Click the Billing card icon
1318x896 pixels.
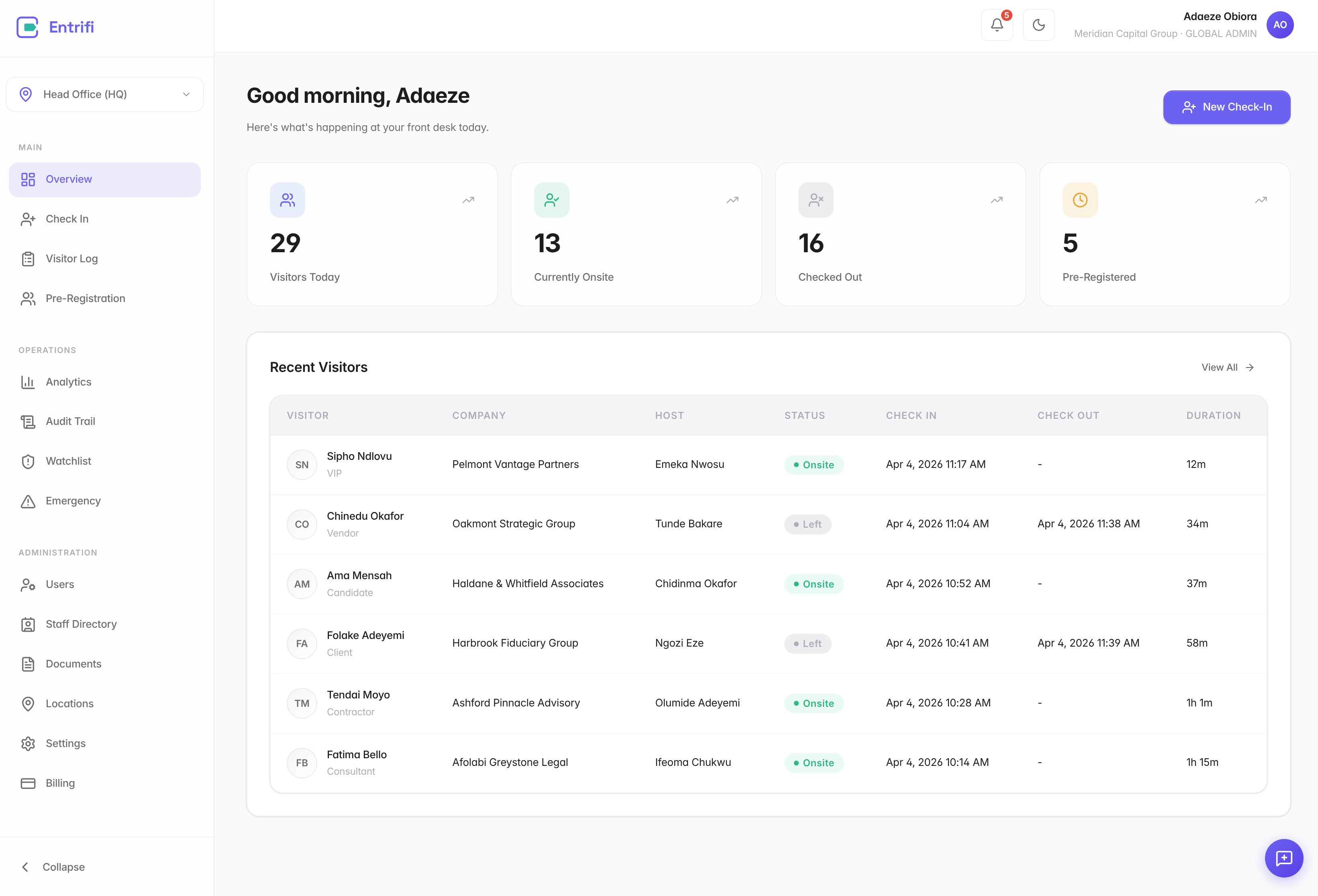coord(28,783)
